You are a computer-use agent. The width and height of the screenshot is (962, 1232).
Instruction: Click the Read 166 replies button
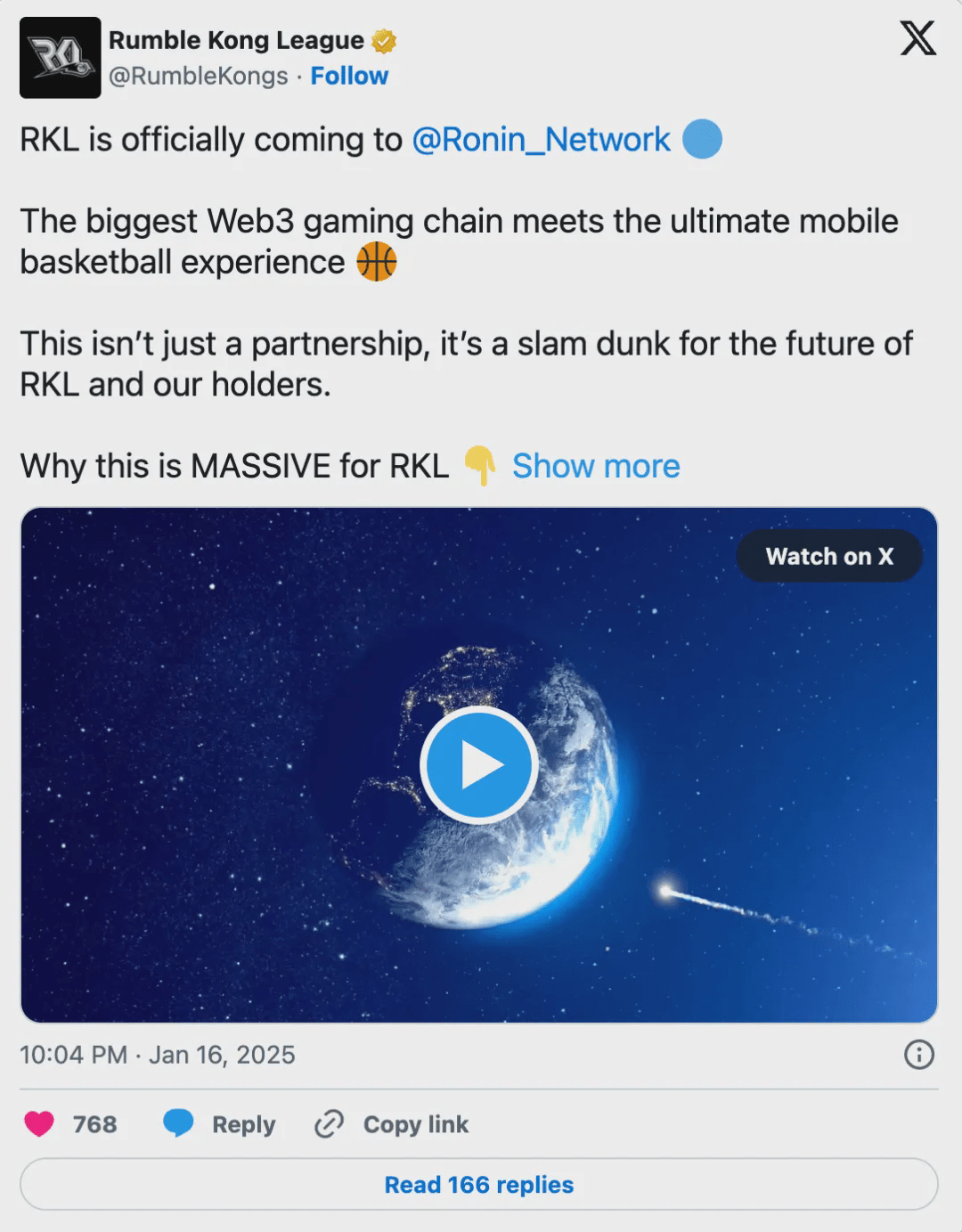click(x=478, y=1185)
